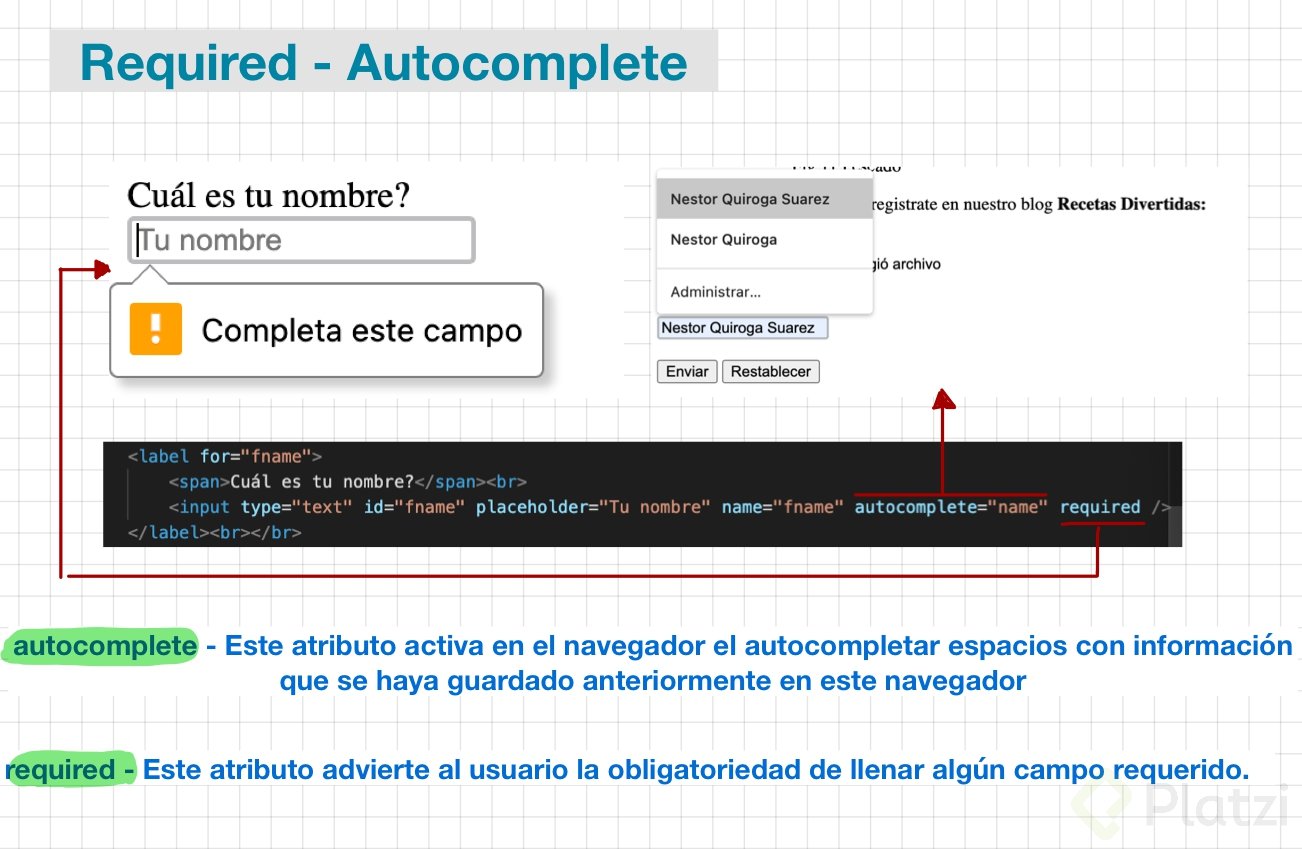Click the green-highlighted "required -" term in the description
Image resolution: width=1302 pixels, height=849 pixels.
70,770
